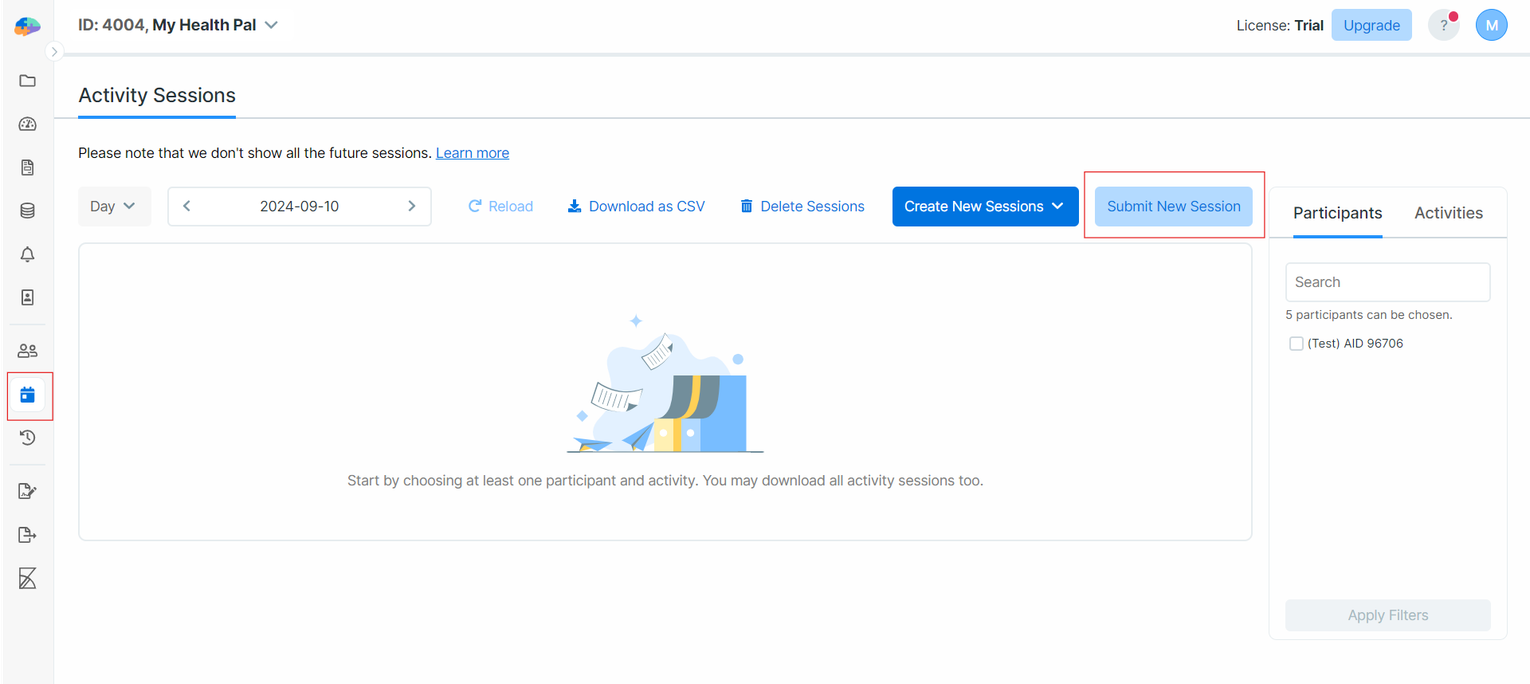Screen dimensions: 1530x684
Task: Select the calendar sessions icon in sidebar
Action: (x=27, y=395)
